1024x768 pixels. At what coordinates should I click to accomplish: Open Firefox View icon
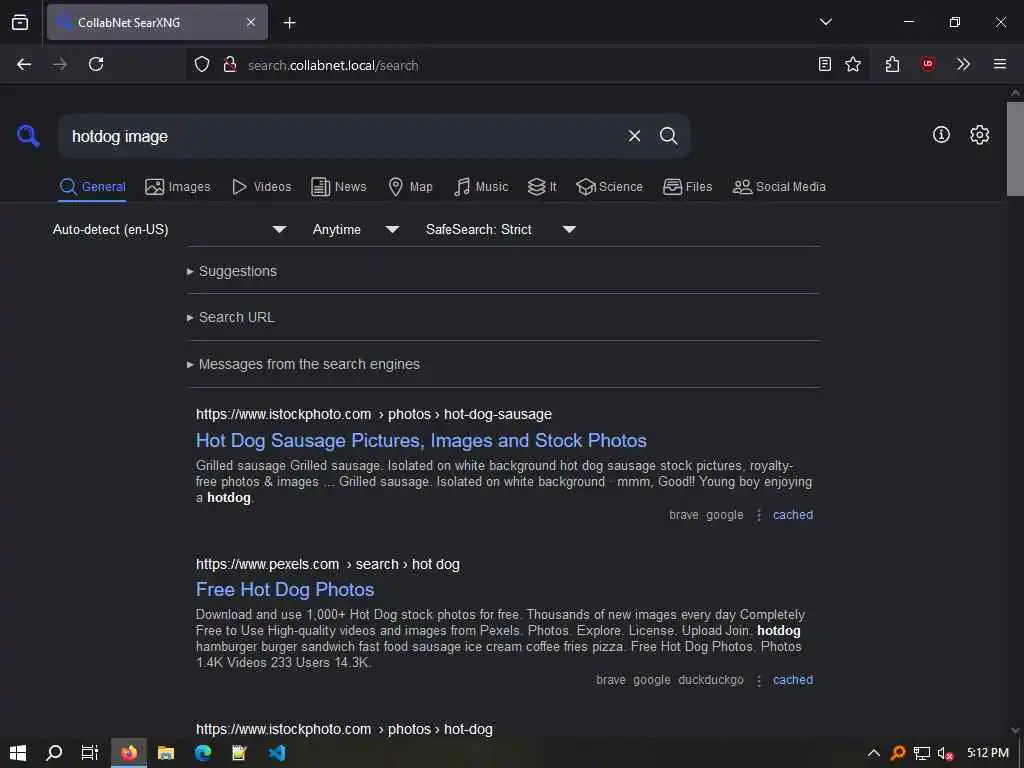tap(20, 22)
